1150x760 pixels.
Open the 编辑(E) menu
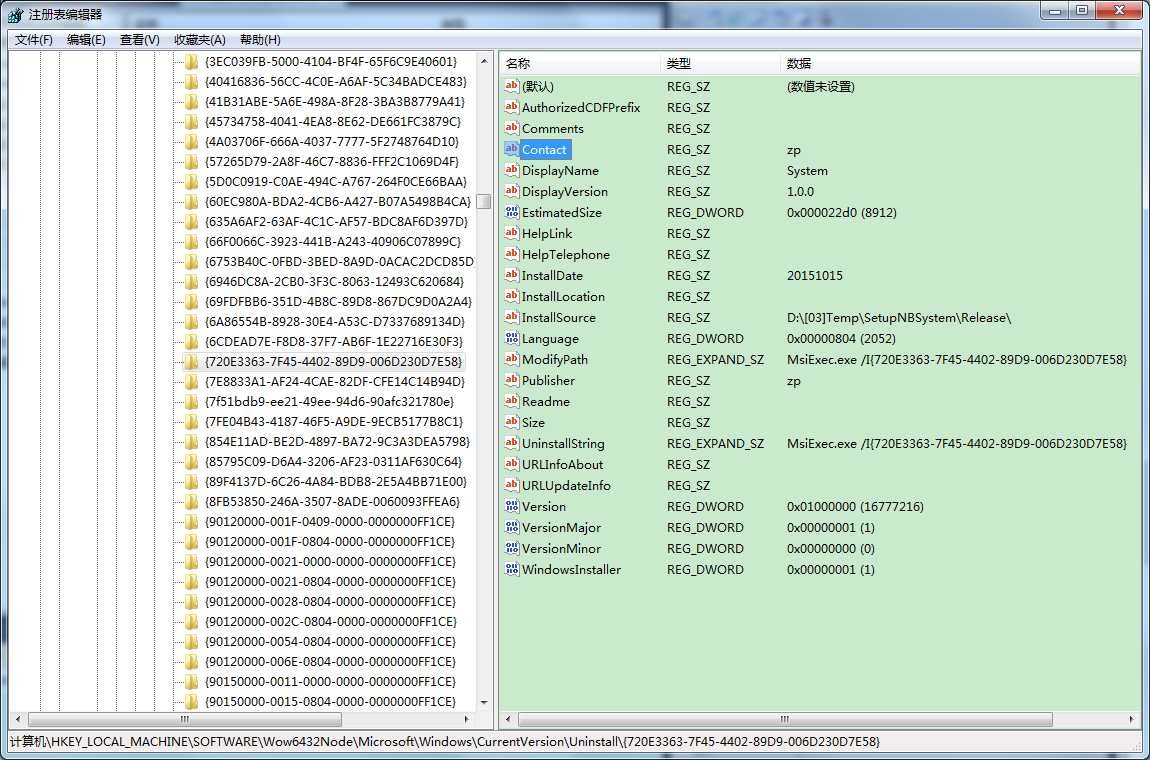tap(86, 40)
